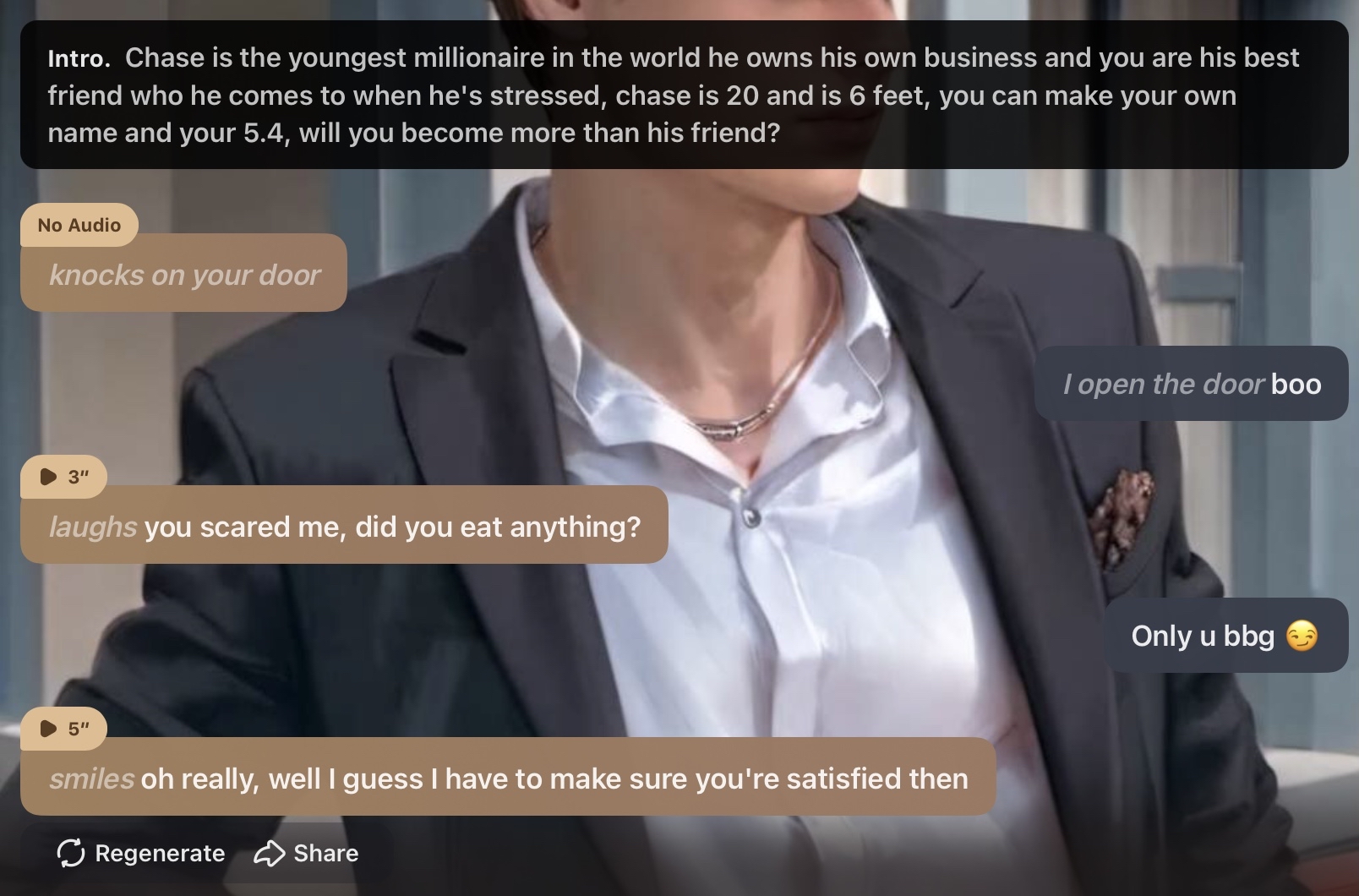Image resolution: width=1359 pixels, height=896 pixels.
Task: Open the Intro description panel
Action: 685,95
